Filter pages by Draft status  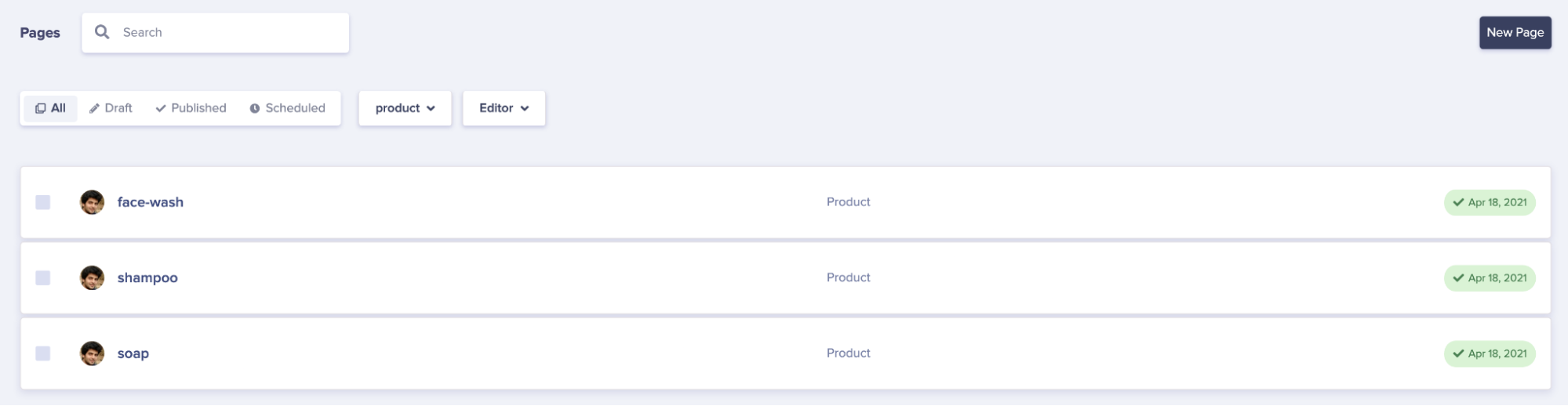tap(111, 108)
